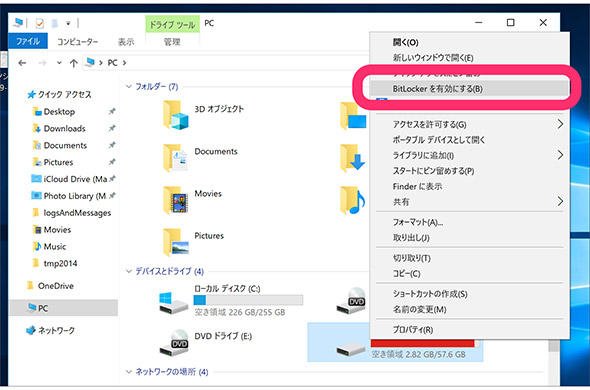Click the new folder icon in the quick access toolbar
590x390 pixels.
pyautogui.click(x=55, y=23)
